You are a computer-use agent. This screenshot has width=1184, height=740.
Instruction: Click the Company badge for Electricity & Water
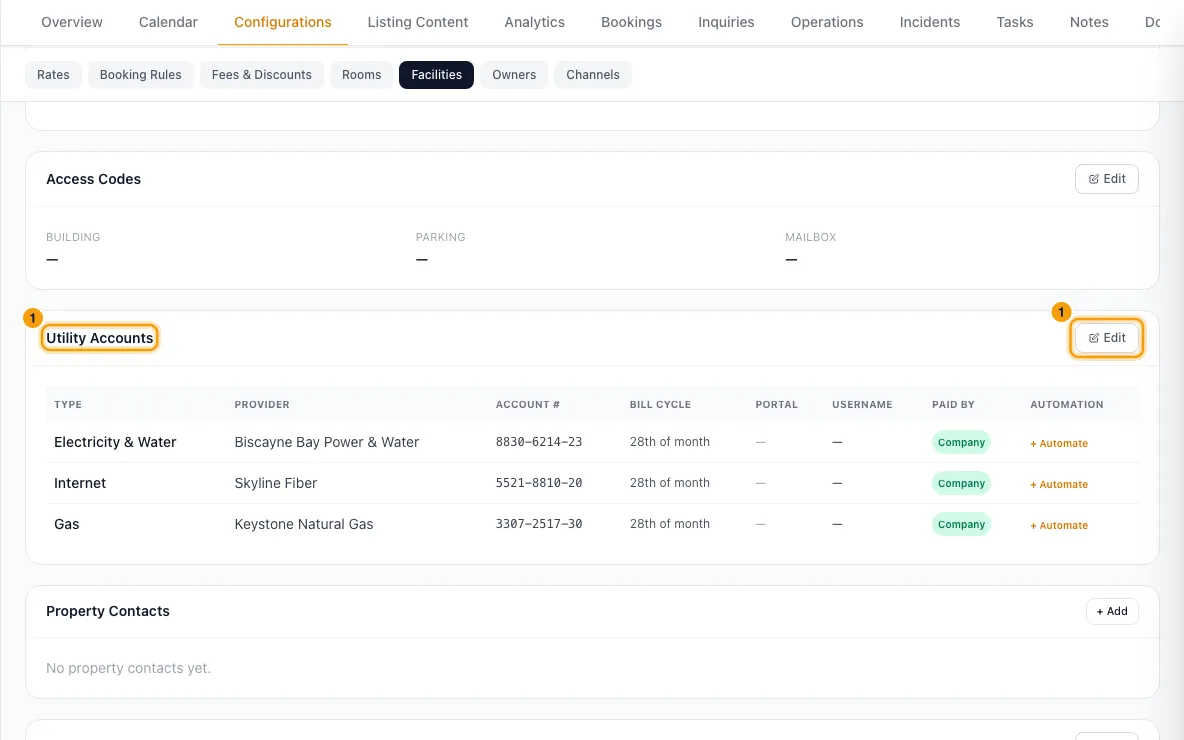click(x=961, y=442)
